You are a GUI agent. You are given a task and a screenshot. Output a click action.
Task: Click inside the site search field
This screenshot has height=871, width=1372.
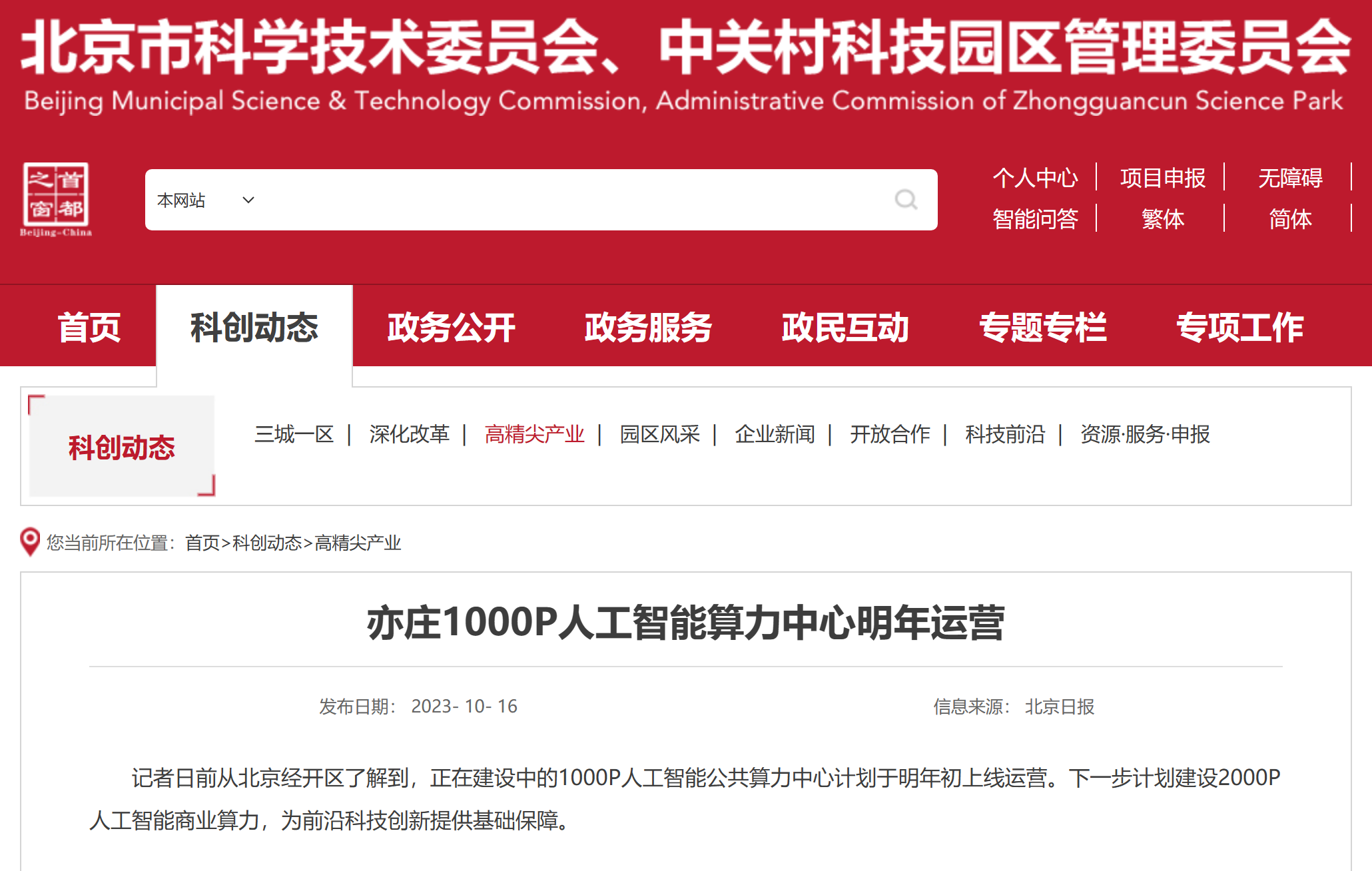(x=566, y=200)
